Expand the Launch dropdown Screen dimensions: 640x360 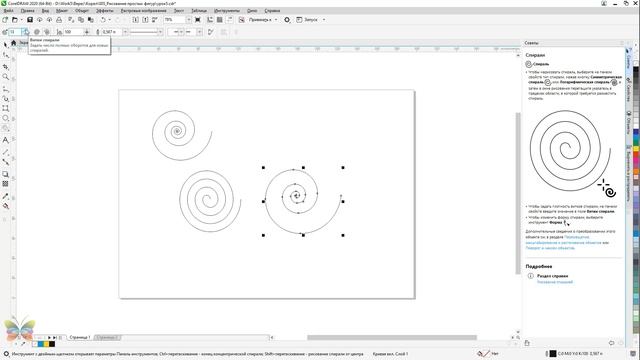coord(324,20)
